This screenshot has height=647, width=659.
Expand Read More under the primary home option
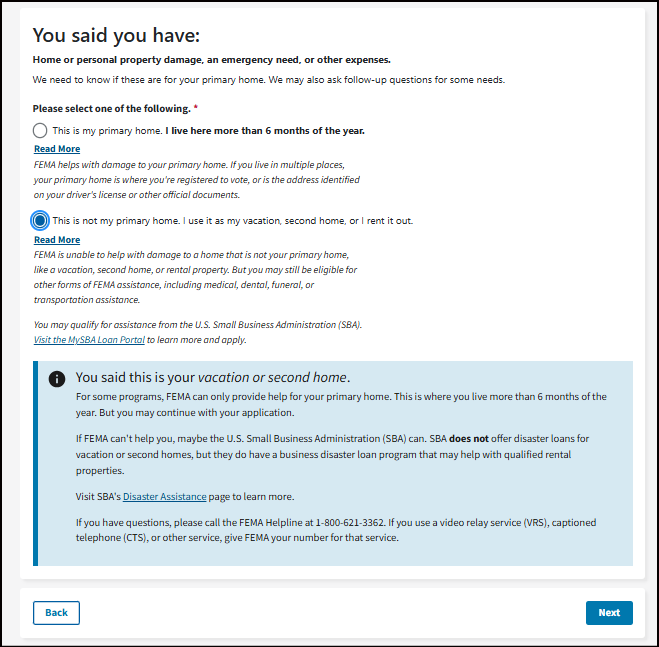57,149
